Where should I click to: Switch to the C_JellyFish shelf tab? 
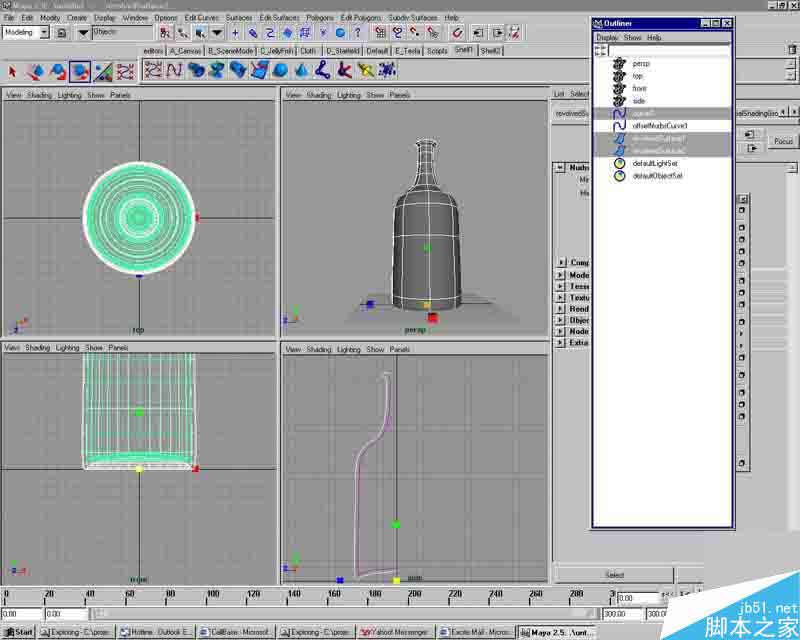click(277, 51)
